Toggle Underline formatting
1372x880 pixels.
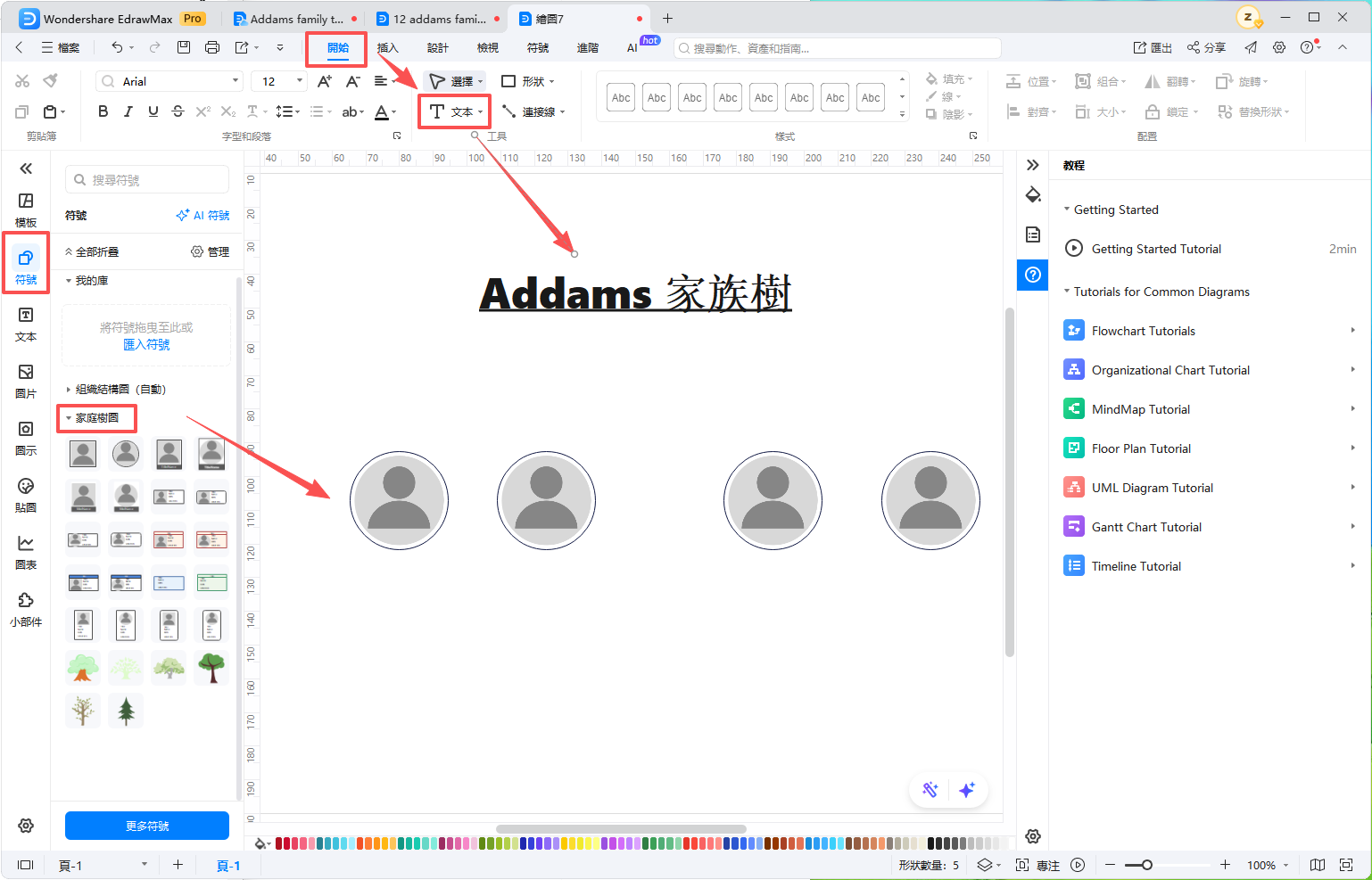[x=153, y=111]
